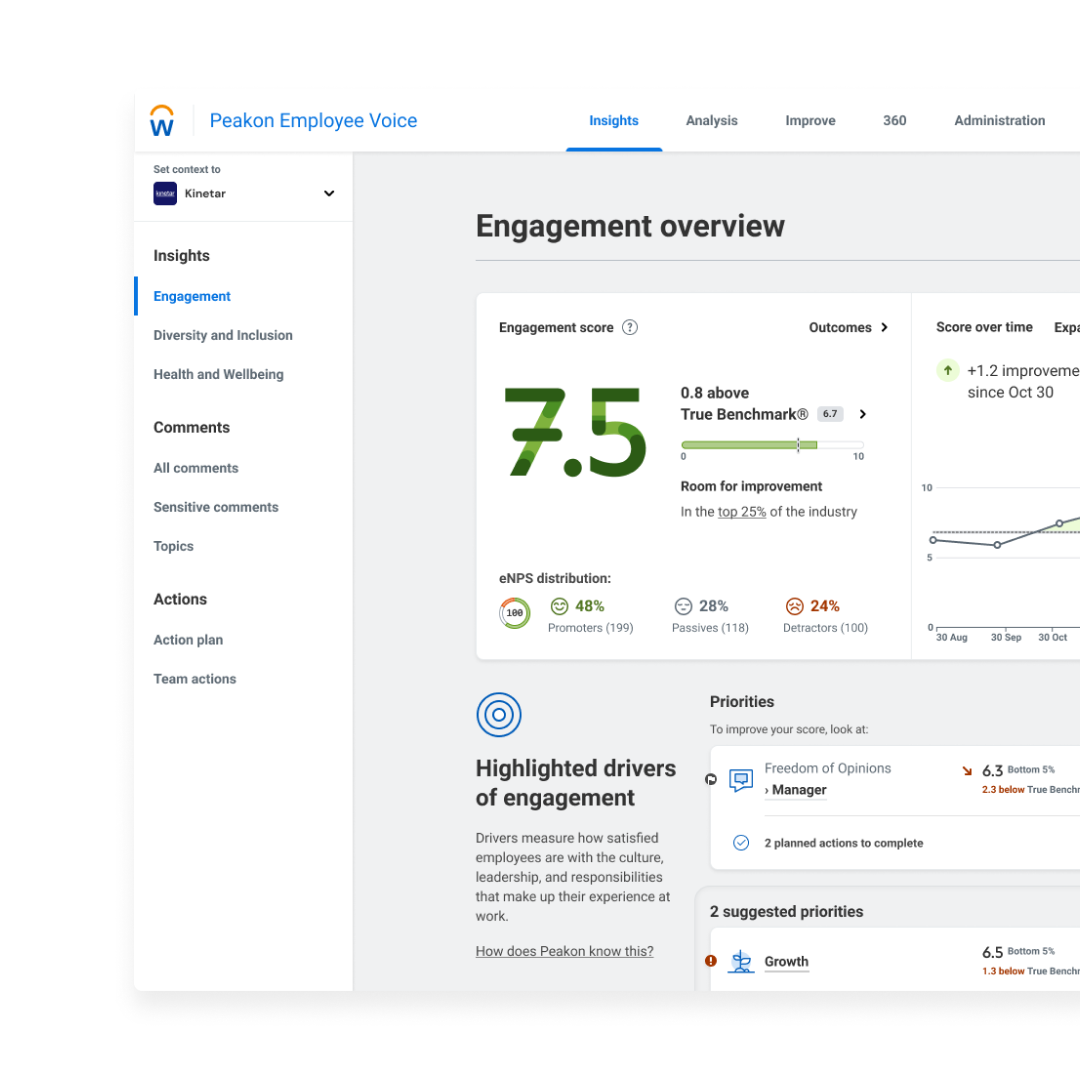Expand True Benchmark details via its chevron

pos(862,413)
